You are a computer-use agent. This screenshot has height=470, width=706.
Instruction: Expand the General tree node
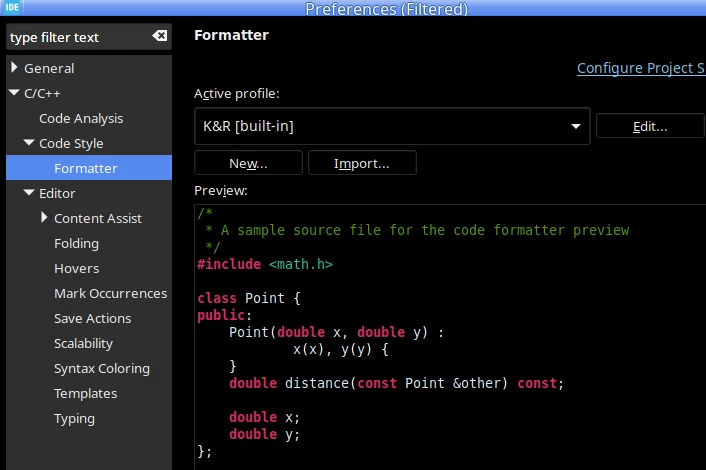coord(14,68)
